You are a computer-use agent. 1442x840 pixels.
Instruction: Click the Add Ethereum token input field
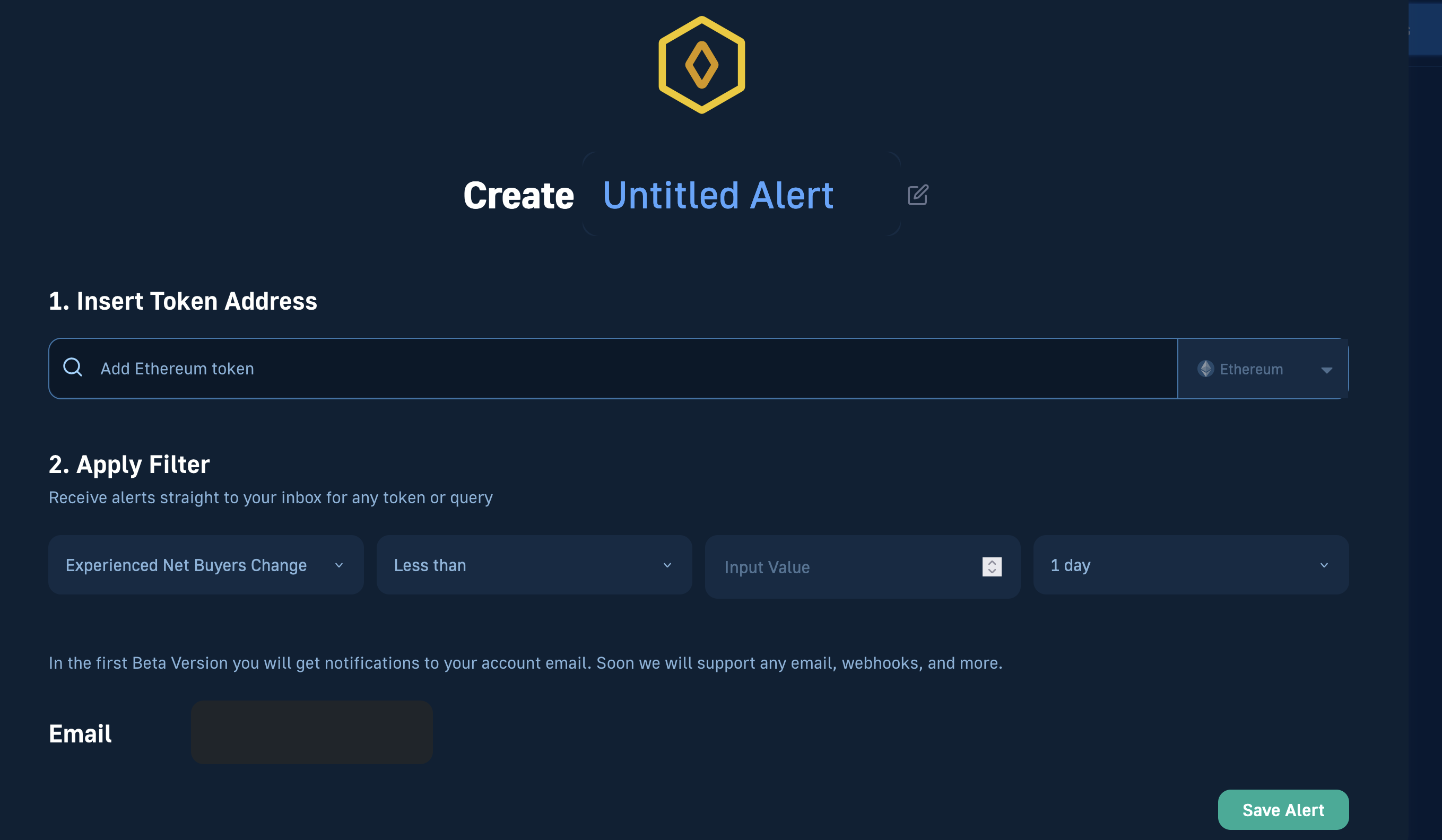613,368
